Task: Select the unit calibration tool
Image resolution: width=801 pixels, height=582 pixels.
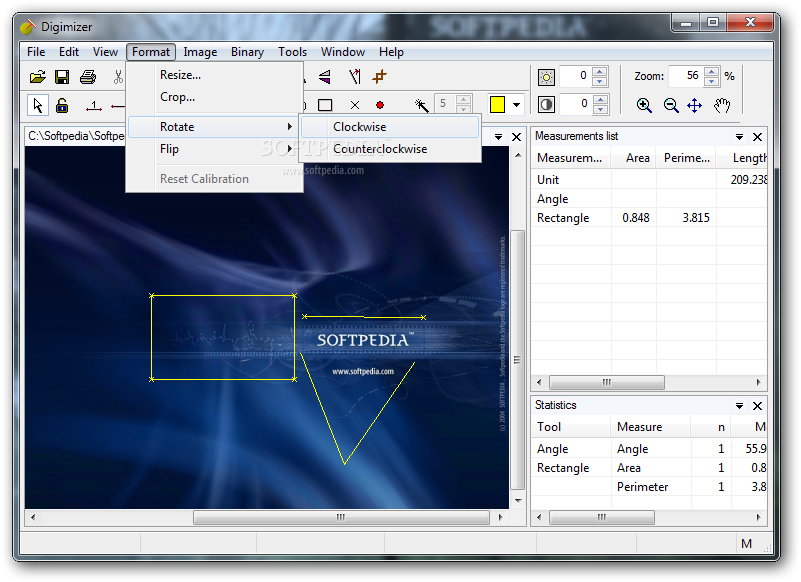Action: click(93, 106)
